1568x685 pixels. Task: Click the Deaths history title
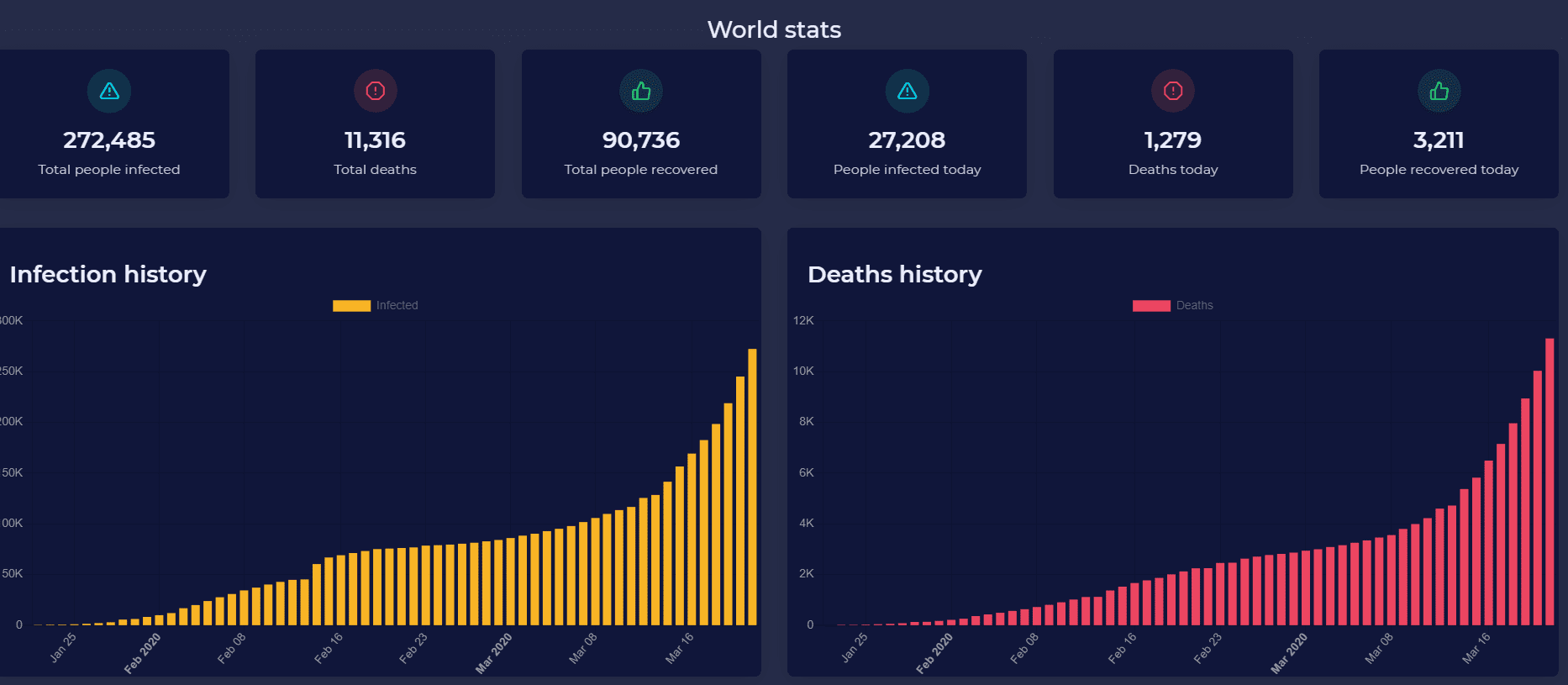pyautogui.click(x=895, y=275)
